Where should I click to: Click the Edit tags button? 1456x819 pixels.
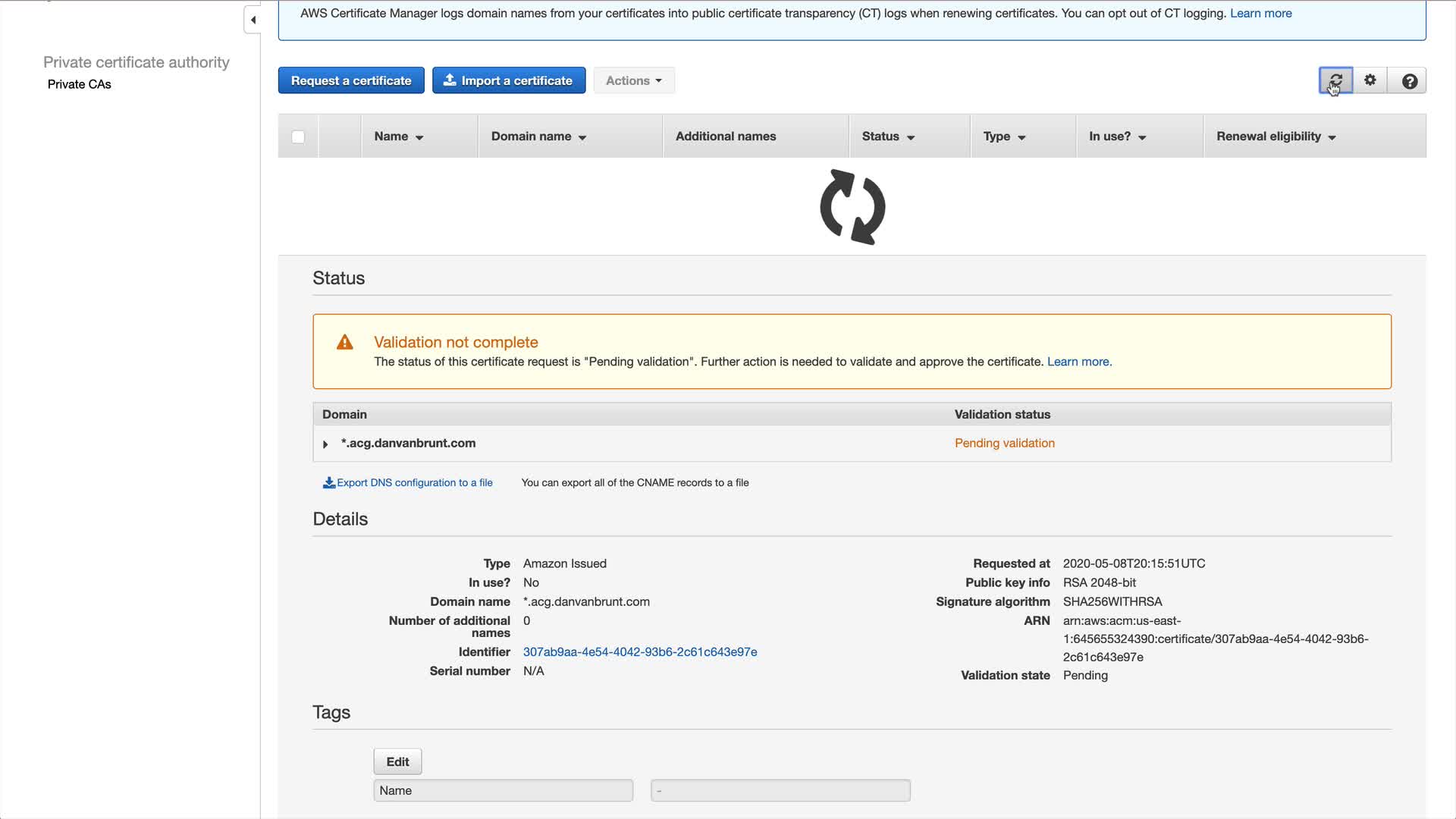point(397,761)
